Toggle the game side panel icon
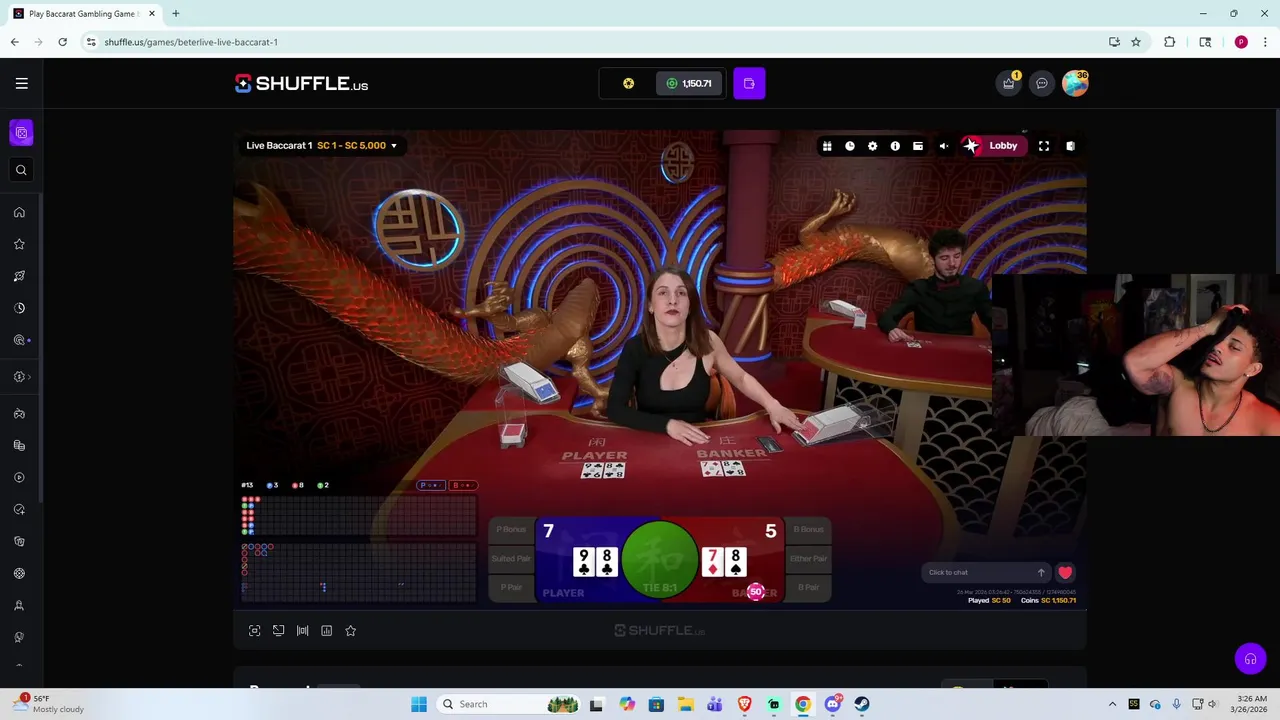The width and height of the screenshot is (1280, 720). (x=1070, y=147)
